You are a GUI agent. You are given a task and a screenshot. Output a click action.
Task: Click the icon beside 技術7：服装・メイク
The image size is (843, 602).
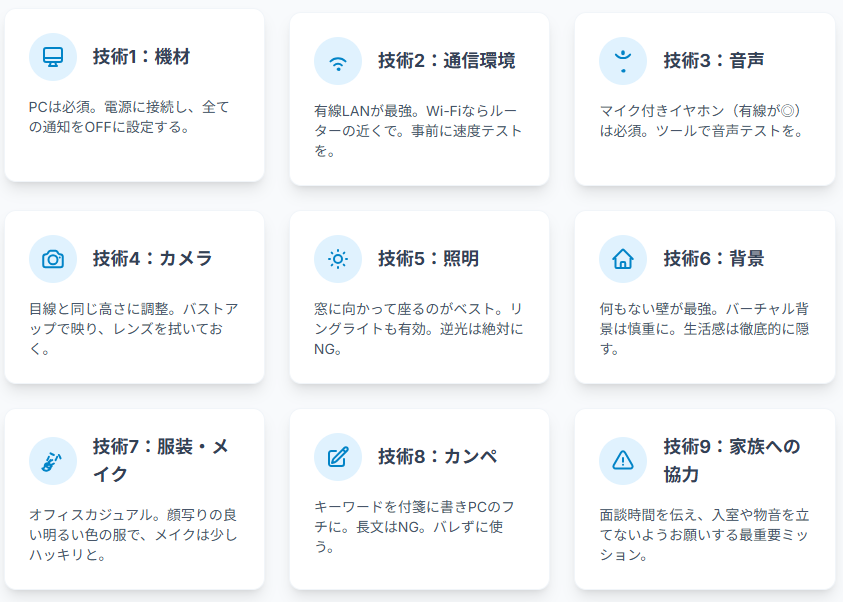click(x=53, y=460)
